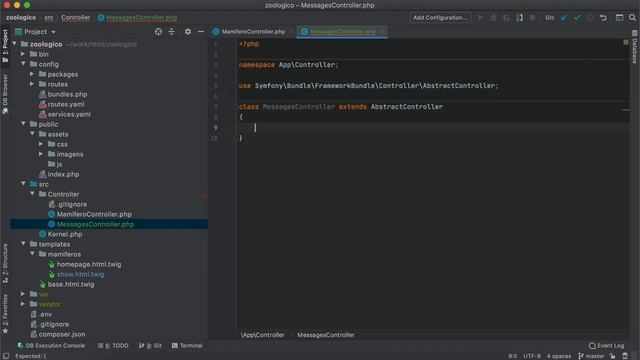Screen dimensions: 640x360
Task: Click UTF-8 encoding in status bar
Action: tap(532, 356)
